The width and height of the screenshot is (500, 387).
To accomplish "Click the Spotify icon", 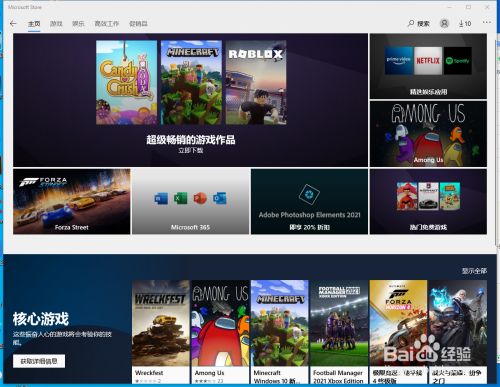I will pos(458,61).
